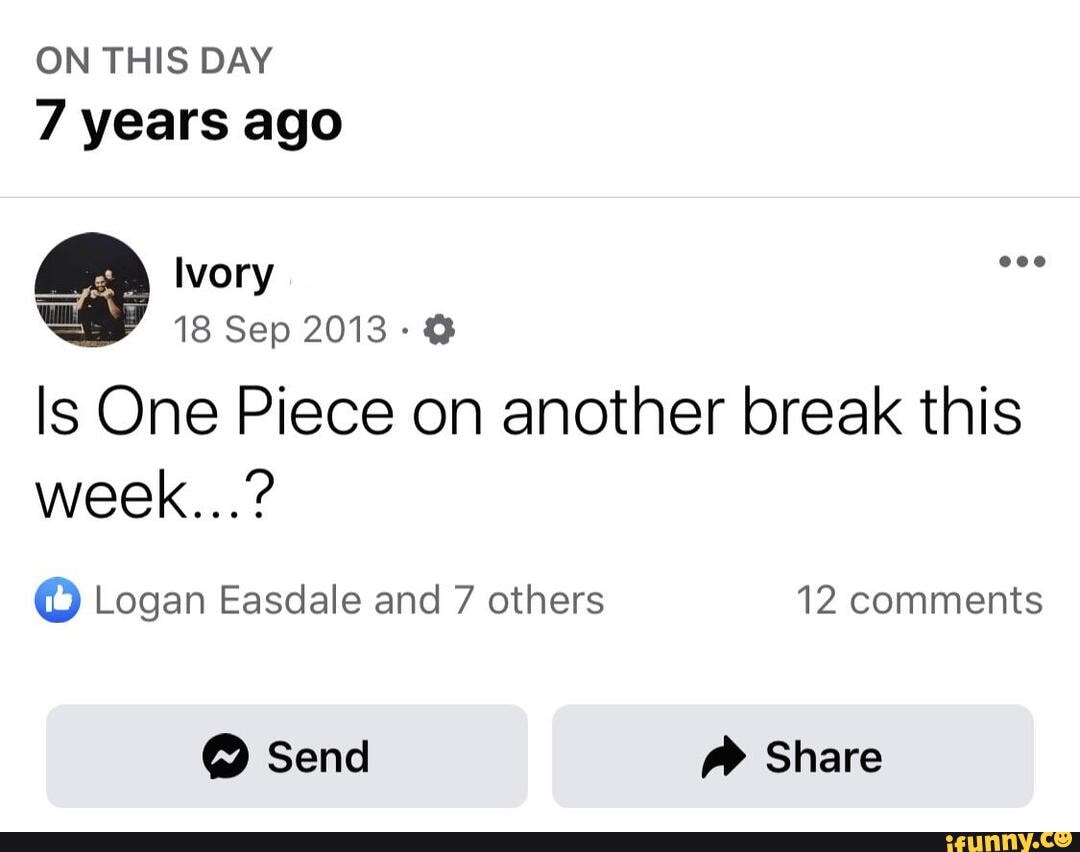Click the Share button
1080x852 pixels.
(x=794, y=757)
